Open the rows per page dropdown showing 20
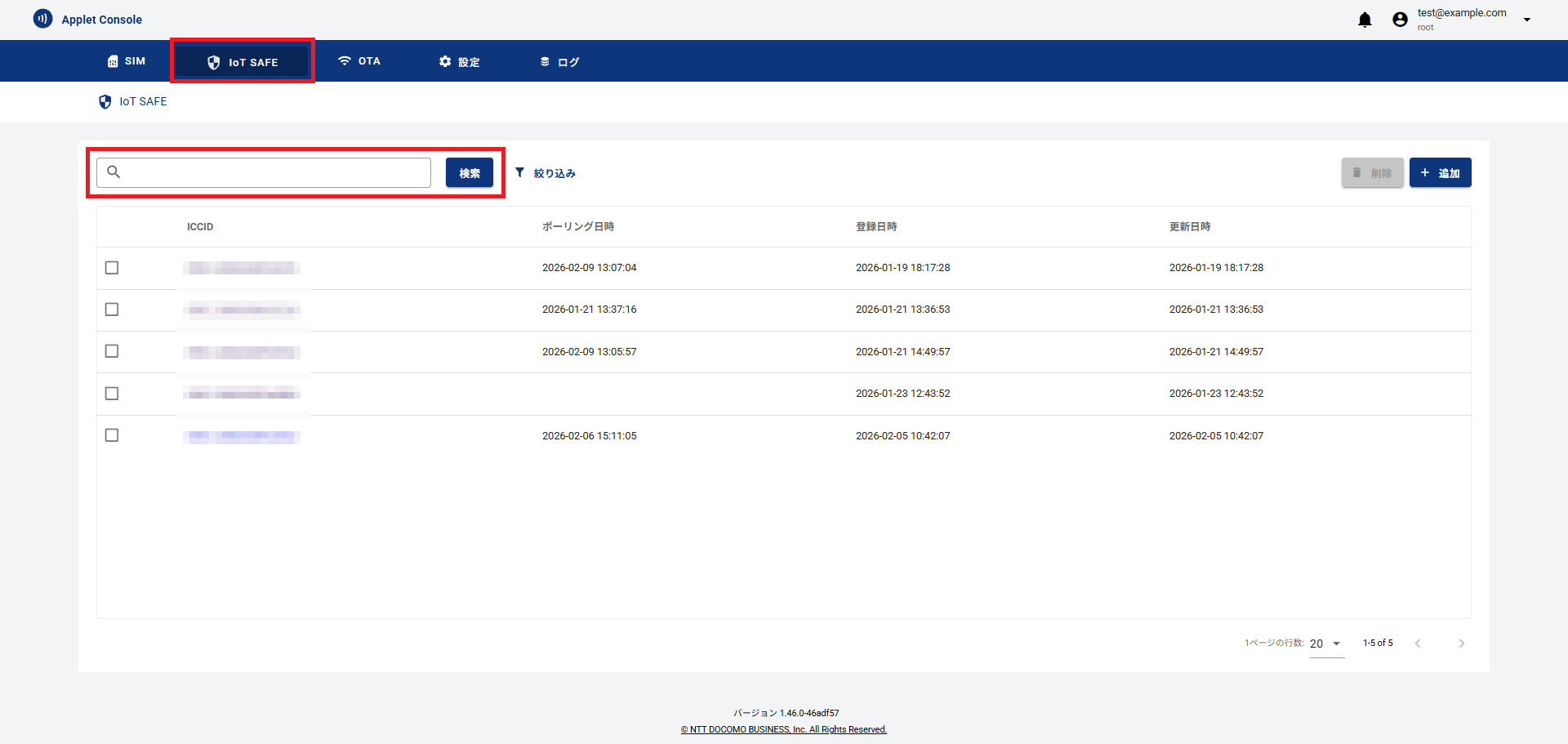This screenshot has width=1568, height=744. point(1326,644)
